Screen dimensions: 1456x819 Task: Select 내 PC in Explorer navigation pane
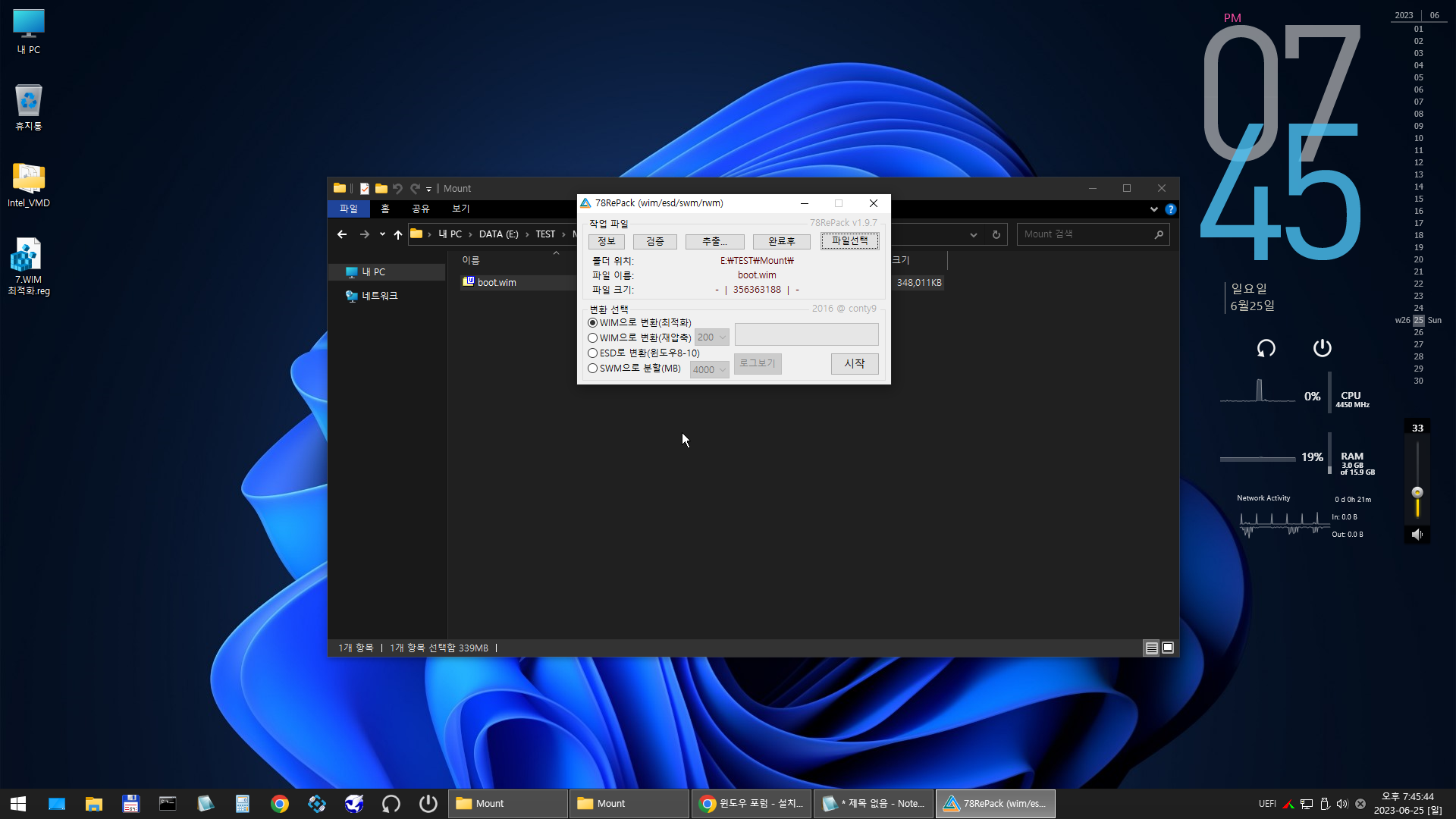click(374, 272)
